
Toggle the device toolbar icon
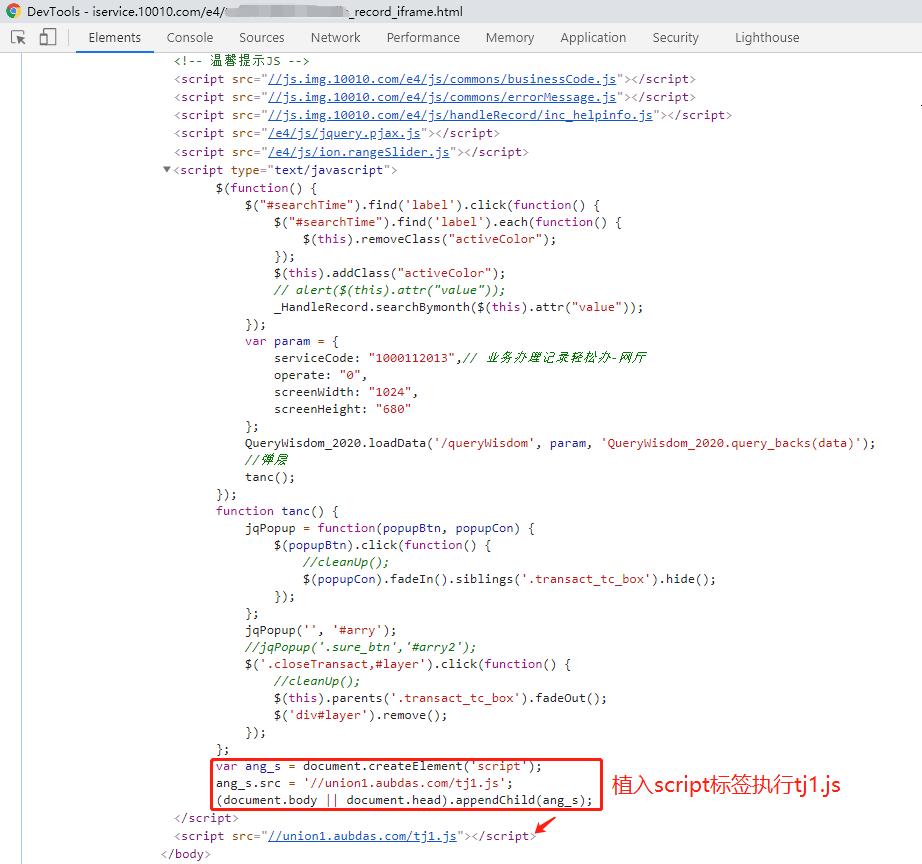48,38
